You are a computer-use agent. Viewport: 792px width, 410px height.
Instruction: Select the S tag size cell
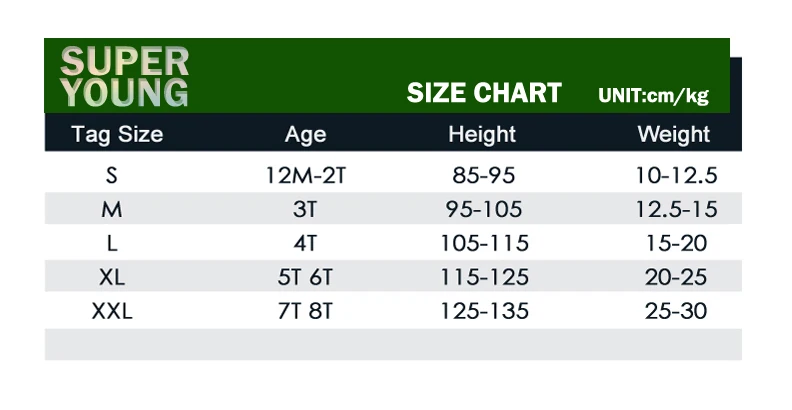click(112, 176)
